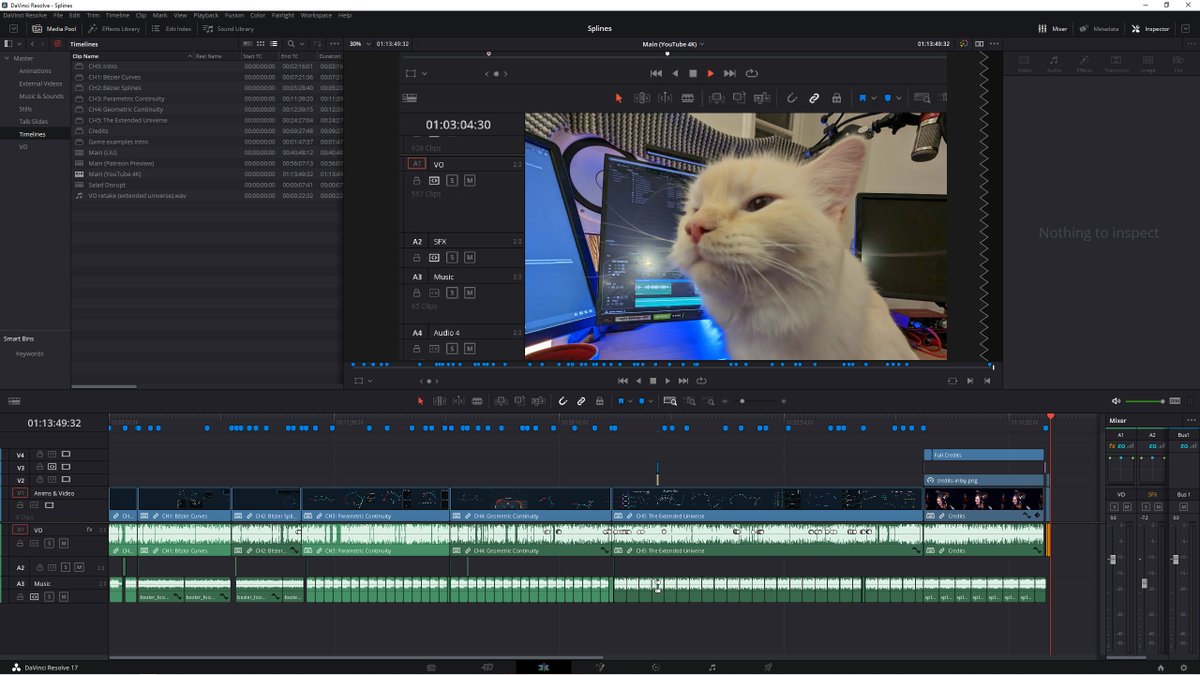Open the Metadata panel
This screenshot has height=675, width=1200.
(1097, 28)
